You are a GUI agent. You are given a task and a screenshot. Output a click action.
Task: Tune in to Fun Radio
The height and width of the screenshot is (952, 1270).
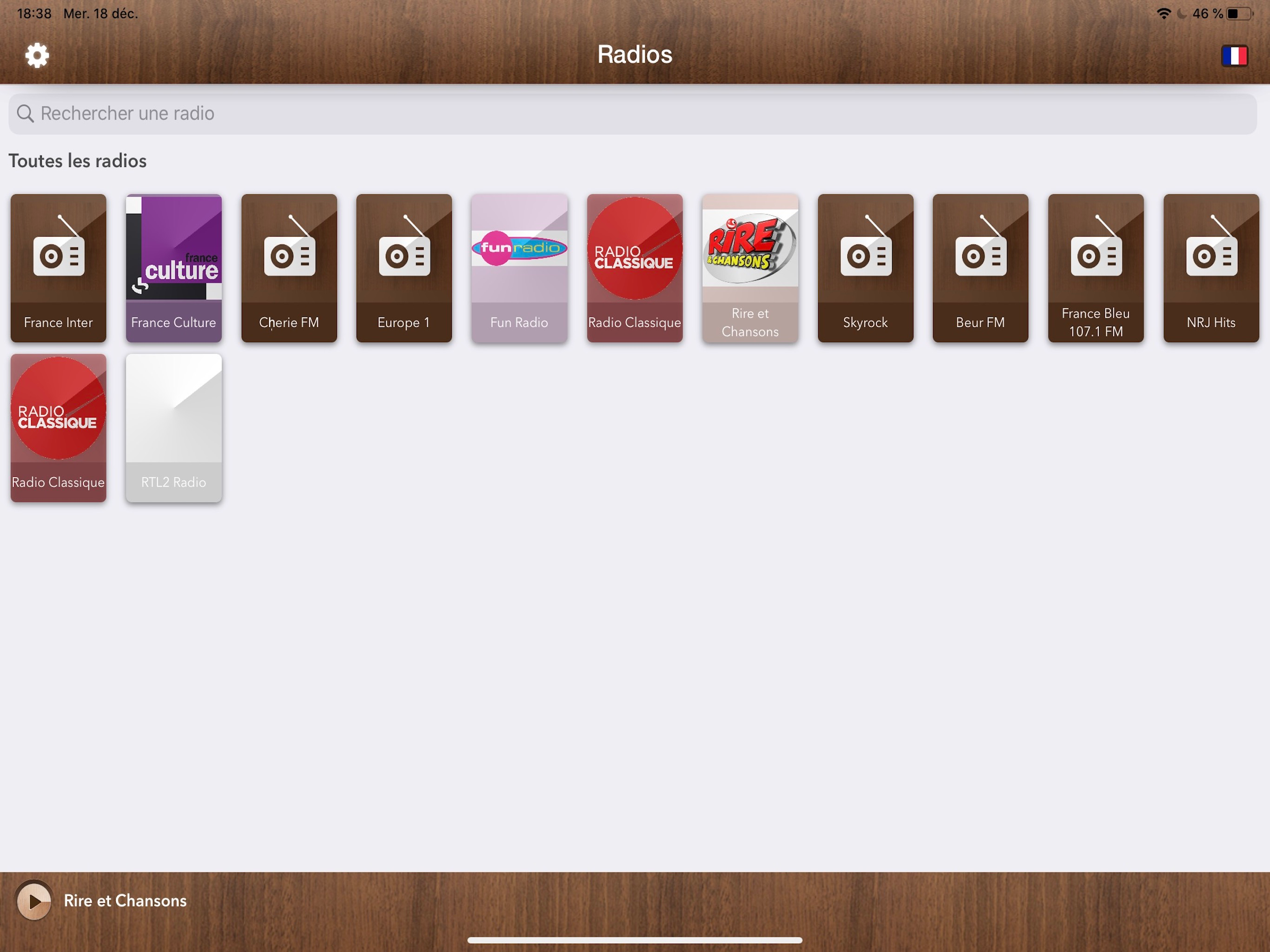point(520,268)
